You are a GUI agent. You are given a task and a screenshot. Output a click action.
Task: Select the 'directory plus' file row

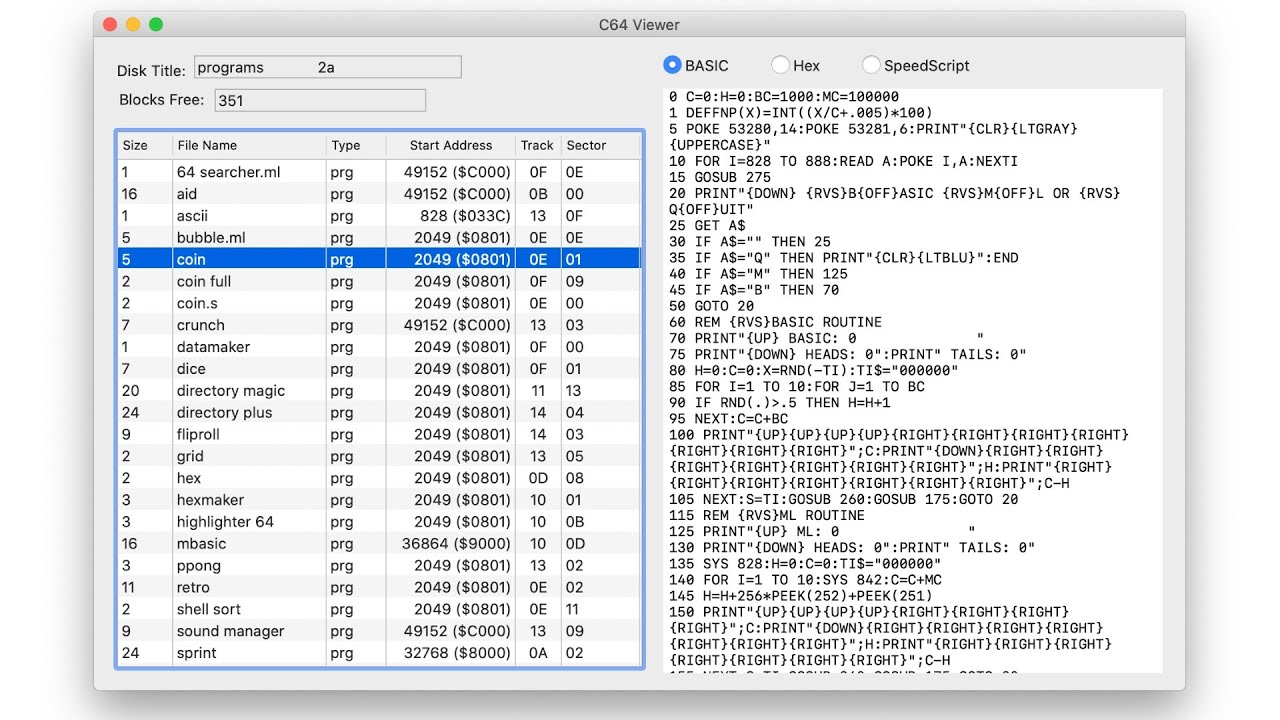click(379, 413)
